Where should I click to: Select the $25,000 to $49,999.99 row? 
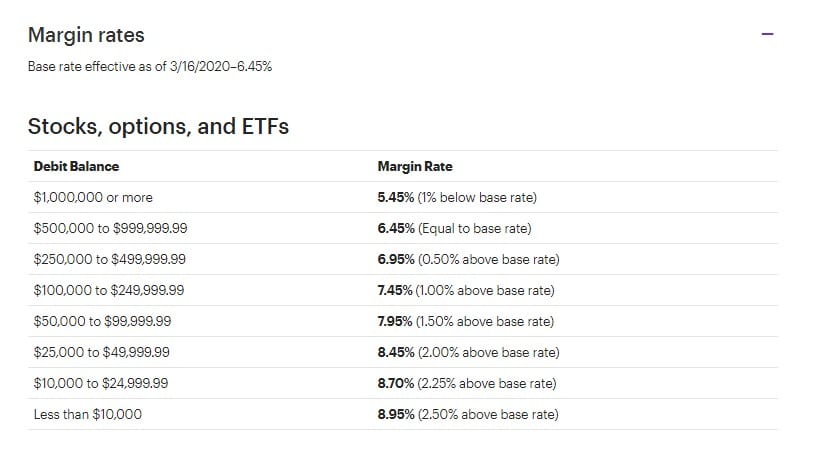pyautogui.click(x=102, y=352)
